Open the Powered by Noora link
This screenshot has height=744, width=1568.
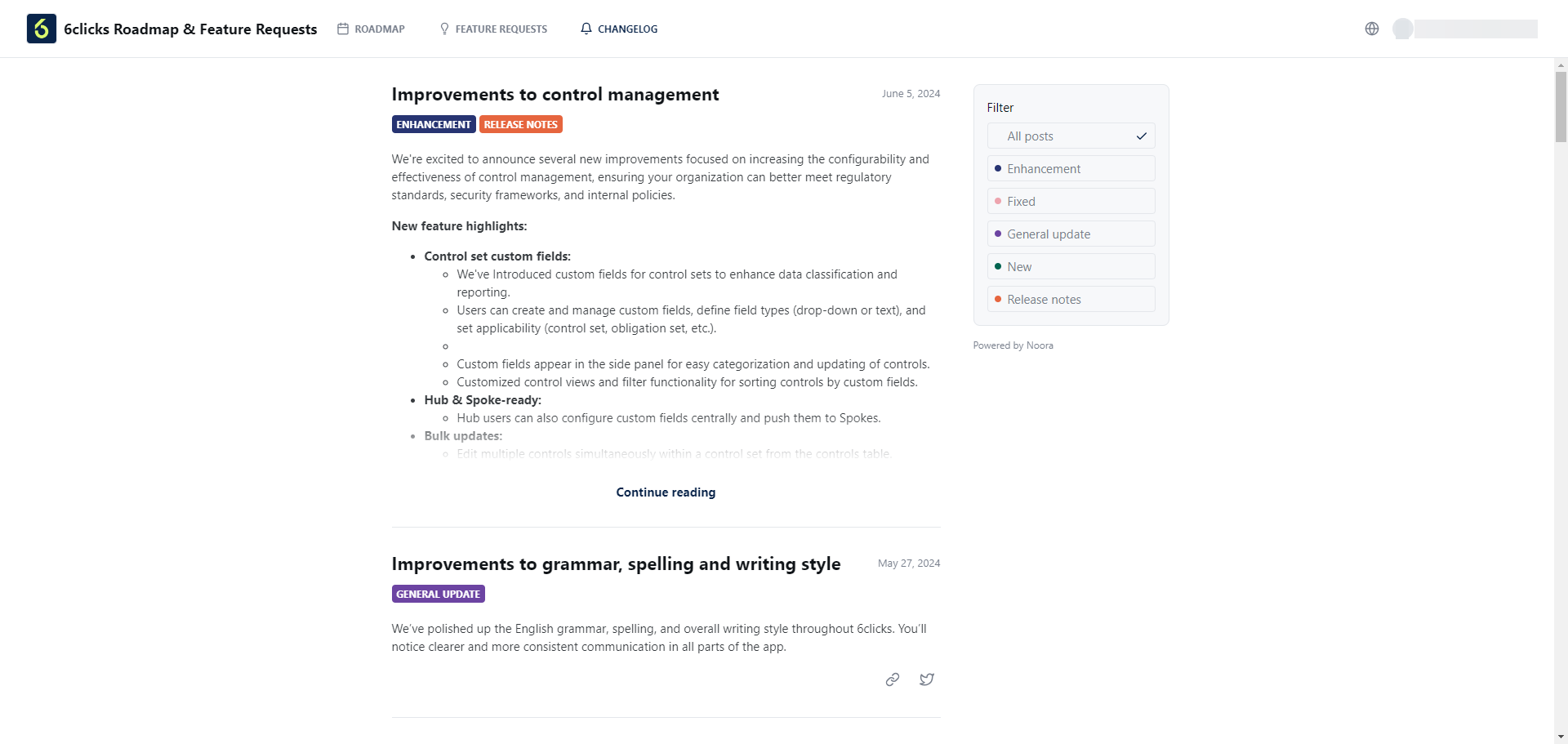1013,345
